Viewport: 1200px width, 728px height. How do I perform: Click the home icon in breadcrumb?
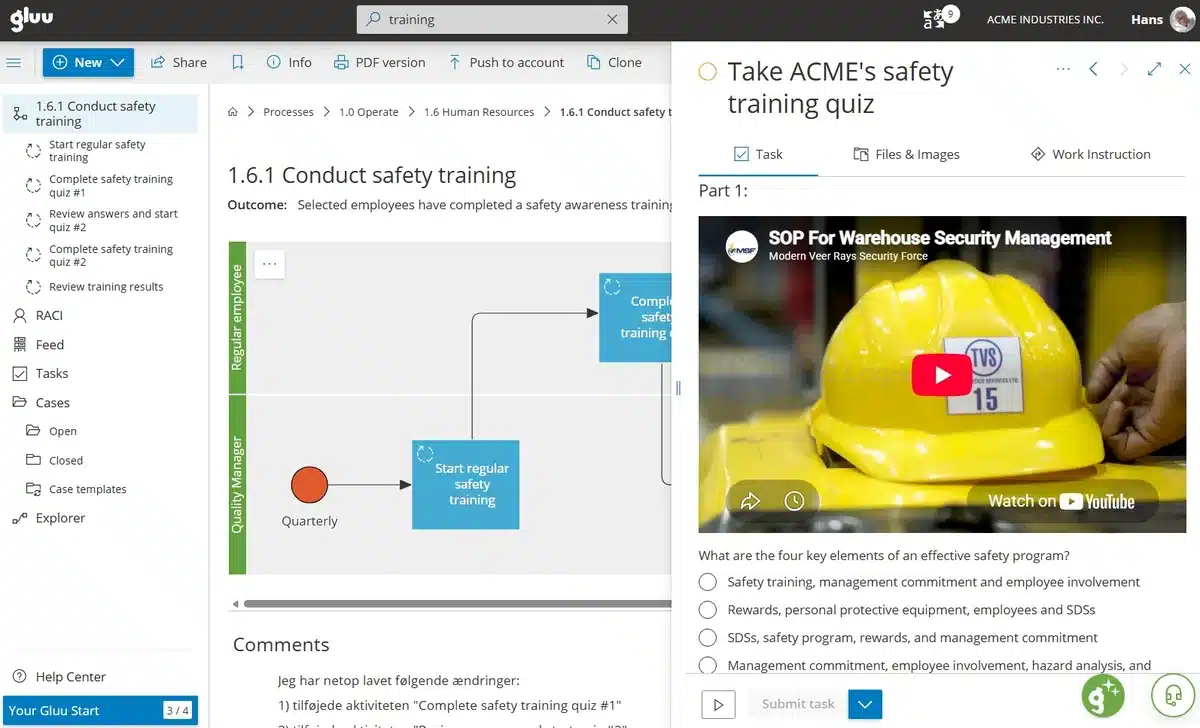(233, 112)
